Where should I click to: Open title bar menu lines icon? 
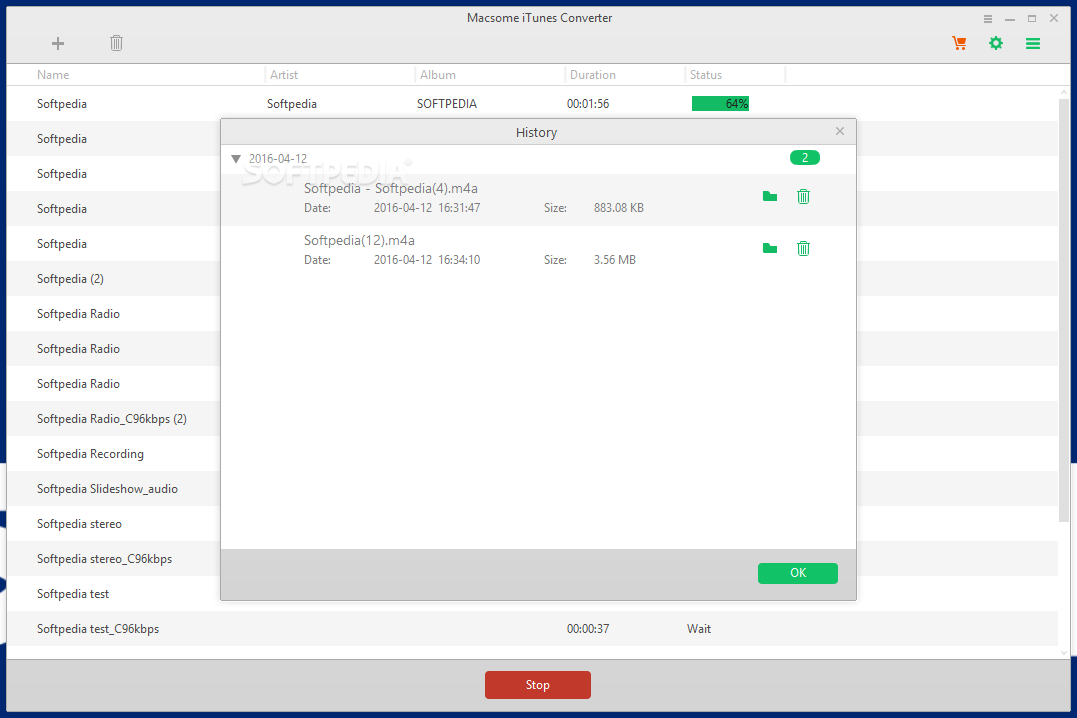point(988,19)
